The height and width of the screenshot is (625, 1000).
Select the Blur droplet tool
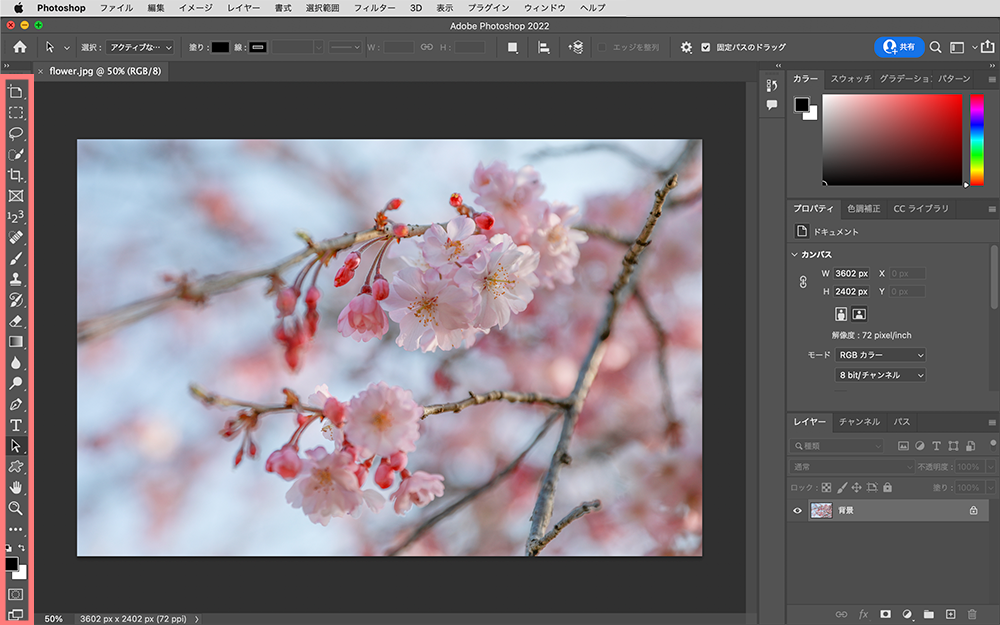pyautogui.click(x=16, y=362)
